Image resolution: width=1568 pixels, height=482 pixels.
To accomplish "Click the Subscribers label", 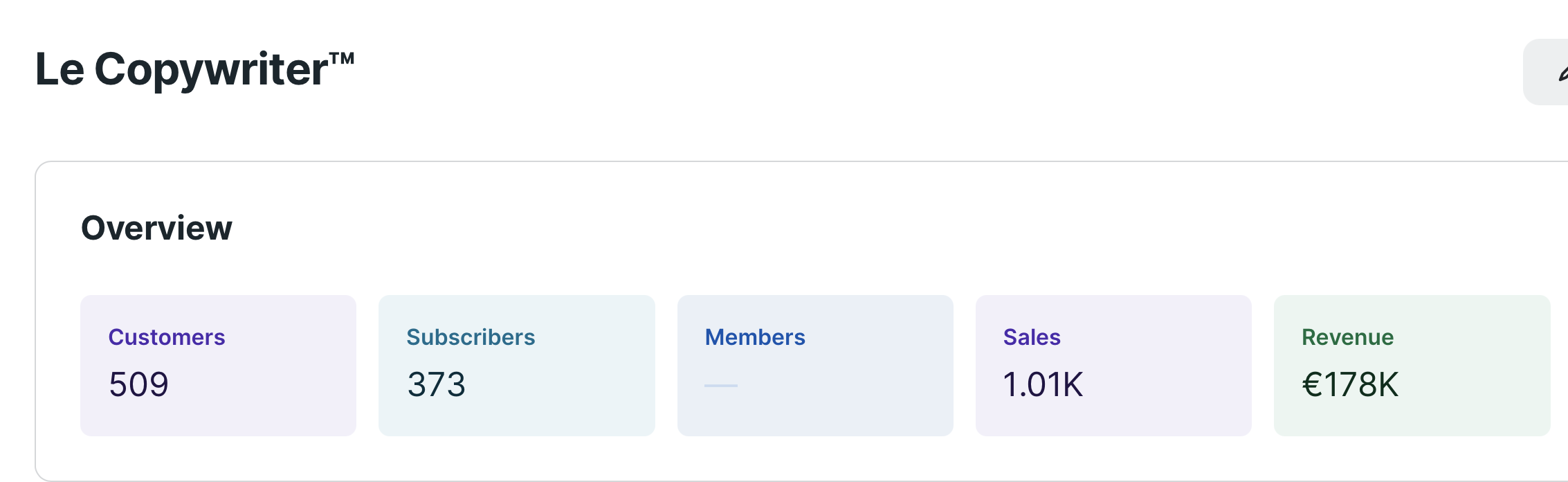I will (471, 337).
